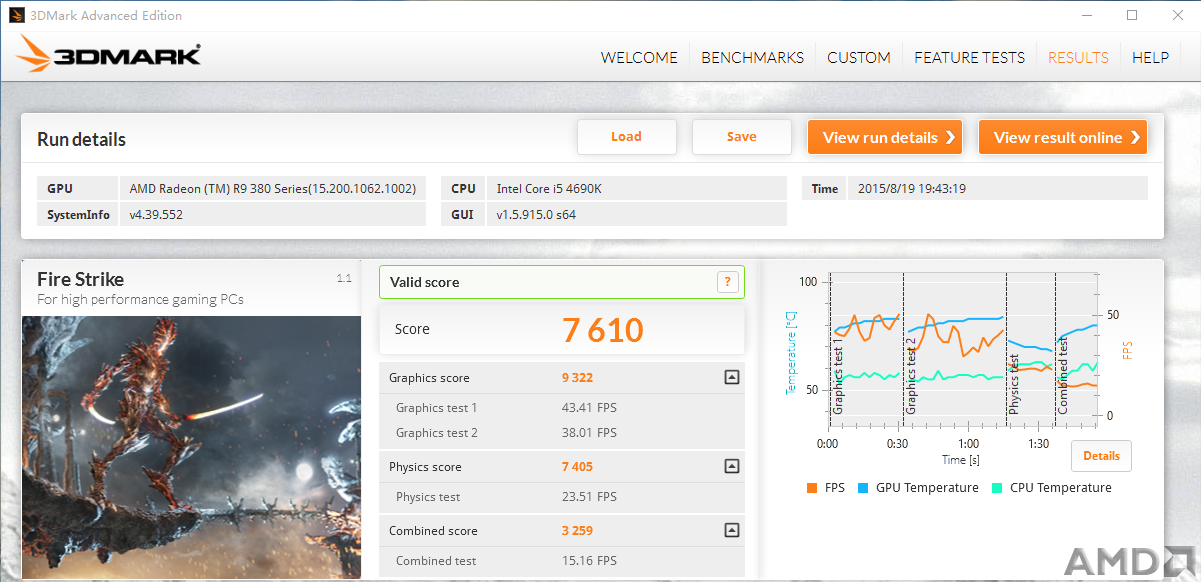The width and height of the screenshot is (1201, 582).
Task: Select the RESULTS tab
Action: 1078,57
